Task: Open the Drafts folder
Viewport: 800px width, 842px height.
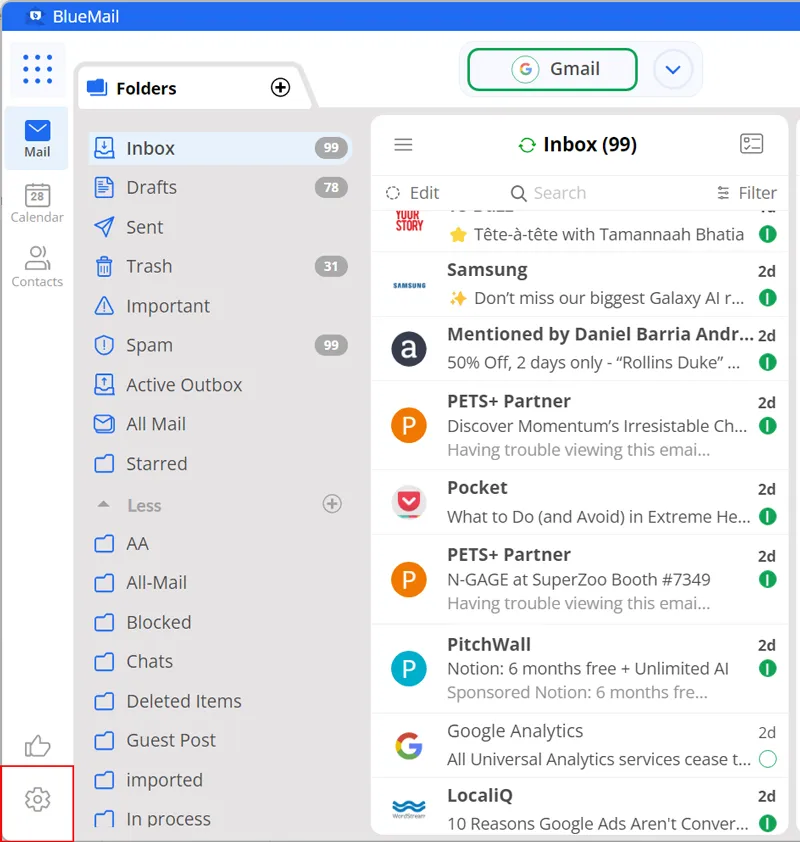Action: (x=220, y=187)
